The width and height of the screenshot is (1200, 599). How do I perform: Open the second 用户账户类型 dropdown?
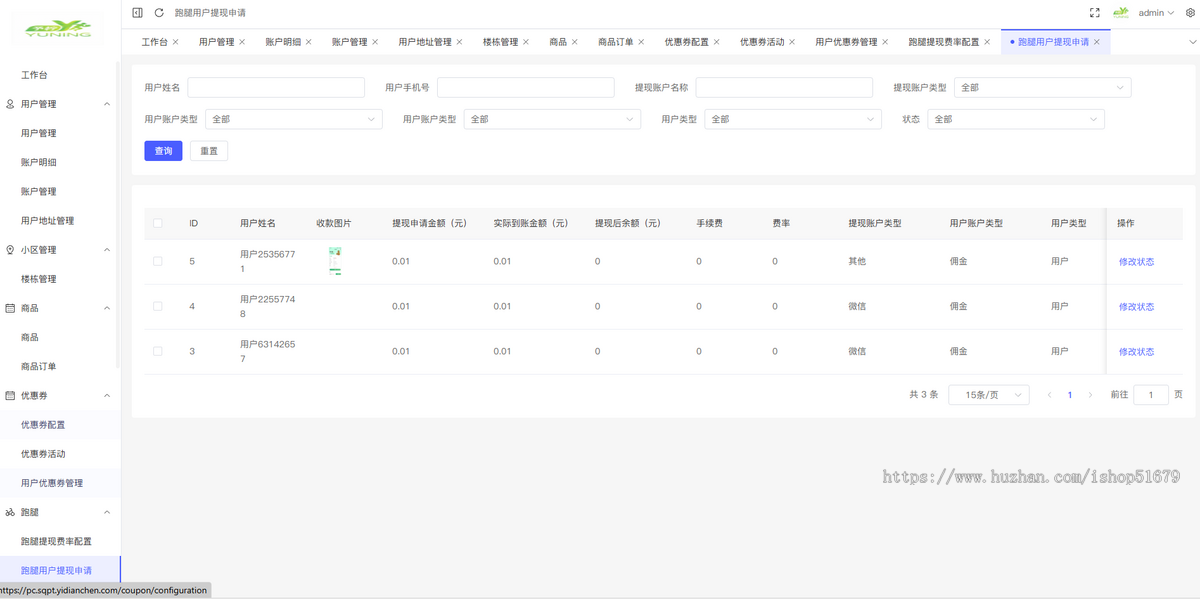point(552,119)
